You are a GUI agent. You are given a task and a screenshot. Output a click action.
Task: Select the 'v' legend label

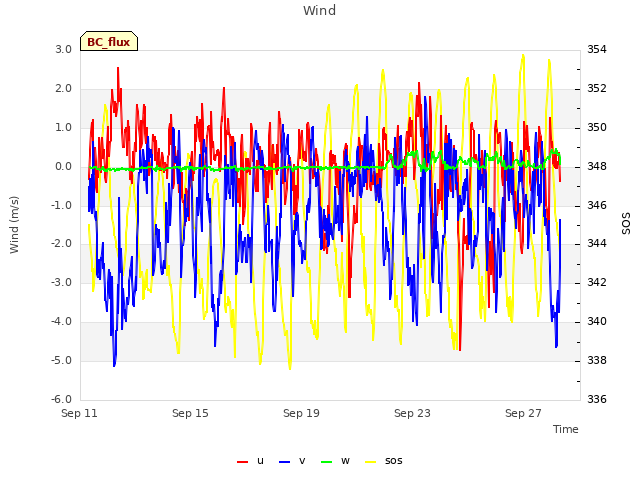pos(302,461)
